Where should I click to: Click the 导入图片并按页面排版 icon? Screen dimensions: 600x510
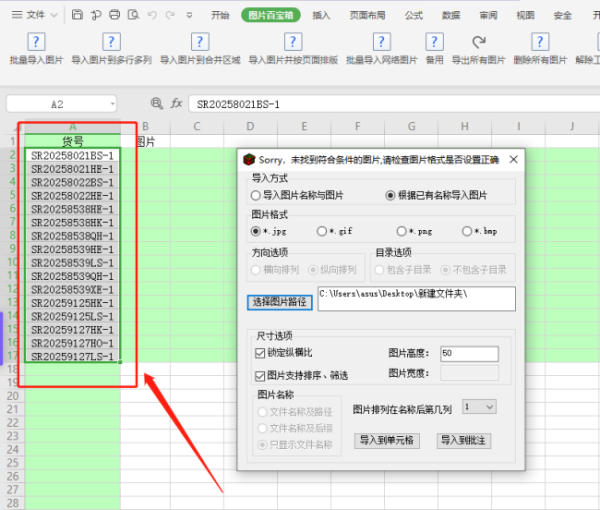coord(292,42)
